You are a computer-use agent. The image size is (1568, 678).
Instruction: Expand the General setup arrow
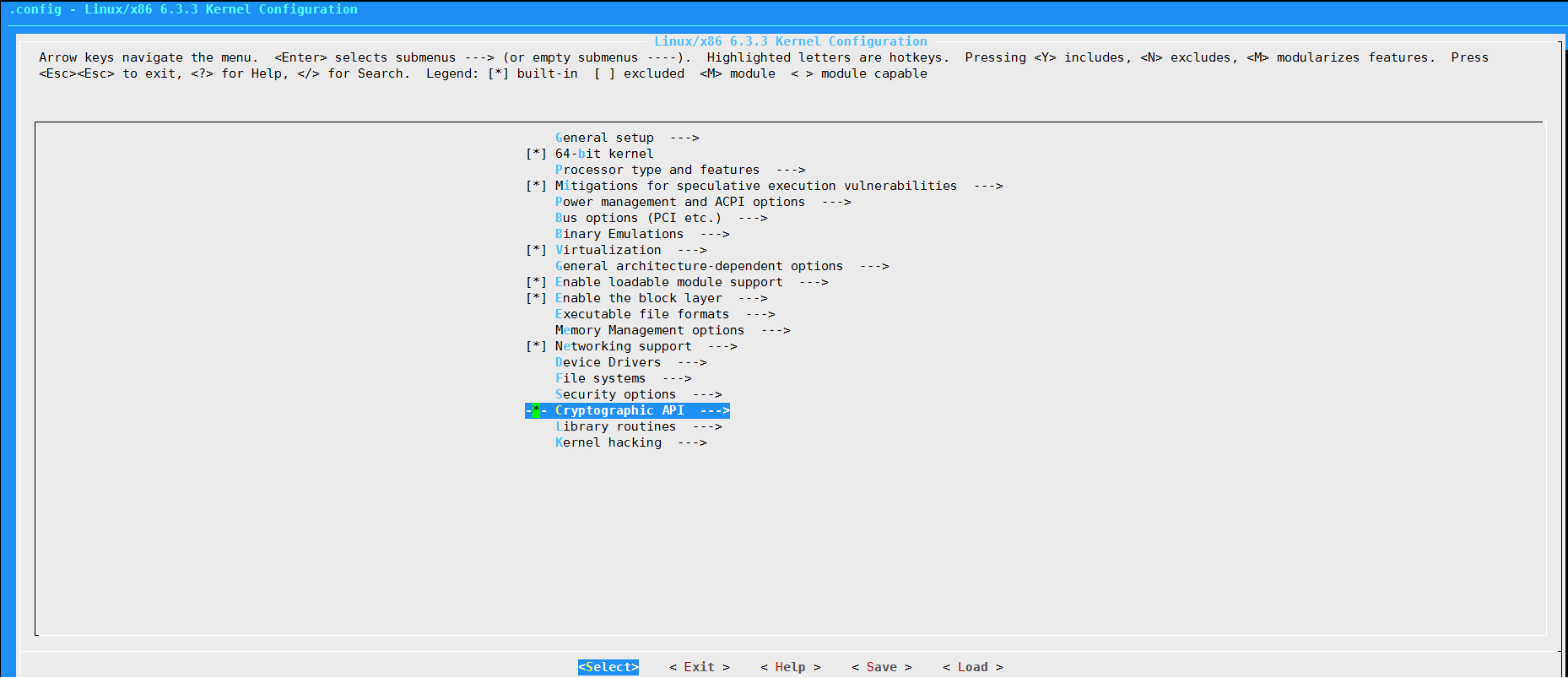(x=684, y=138)
